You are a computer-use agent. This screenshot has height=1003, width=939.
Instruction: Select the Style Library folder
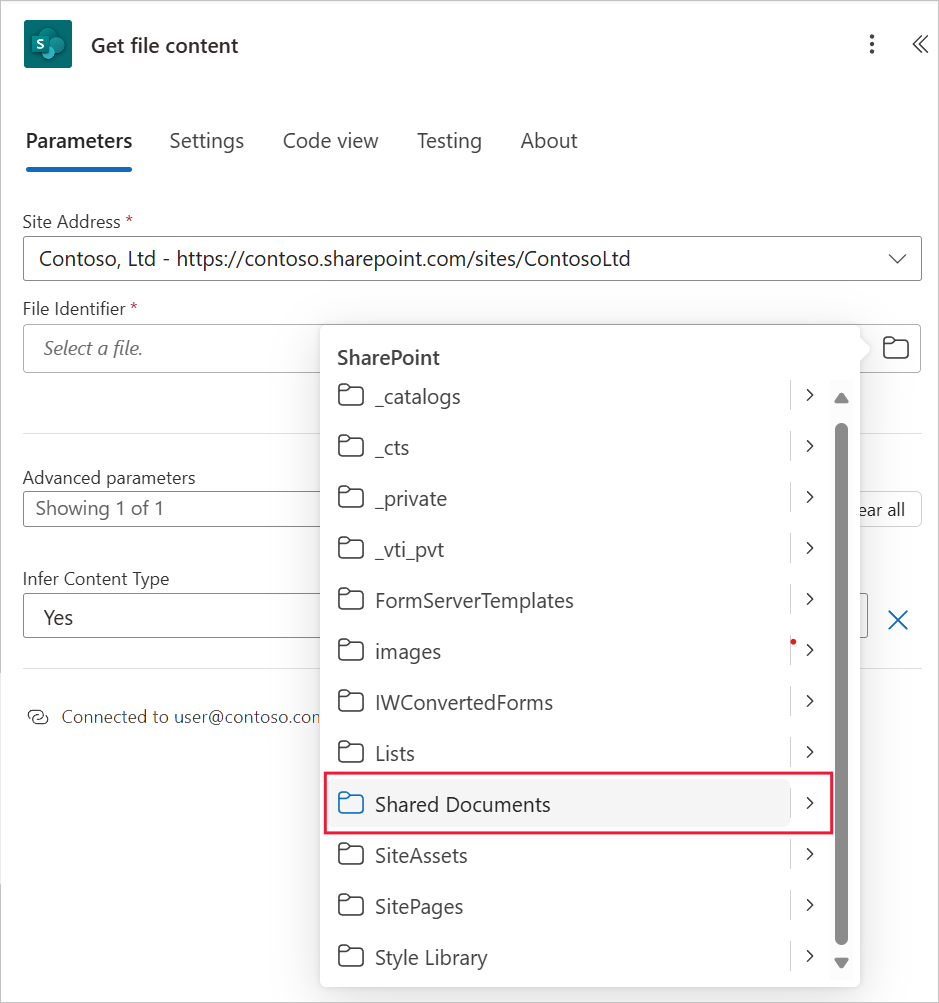[431, 957]
